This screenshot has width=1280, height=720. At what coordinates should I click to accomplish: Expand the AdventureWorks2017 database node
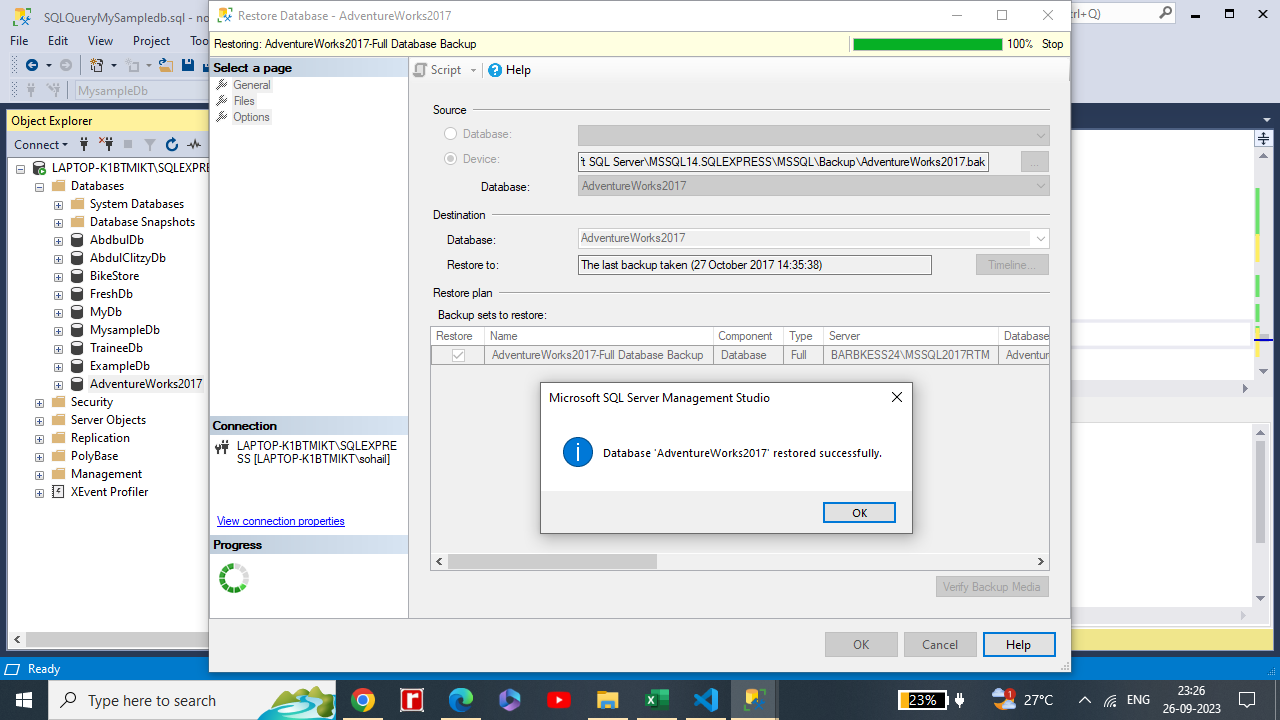point(58,384)
